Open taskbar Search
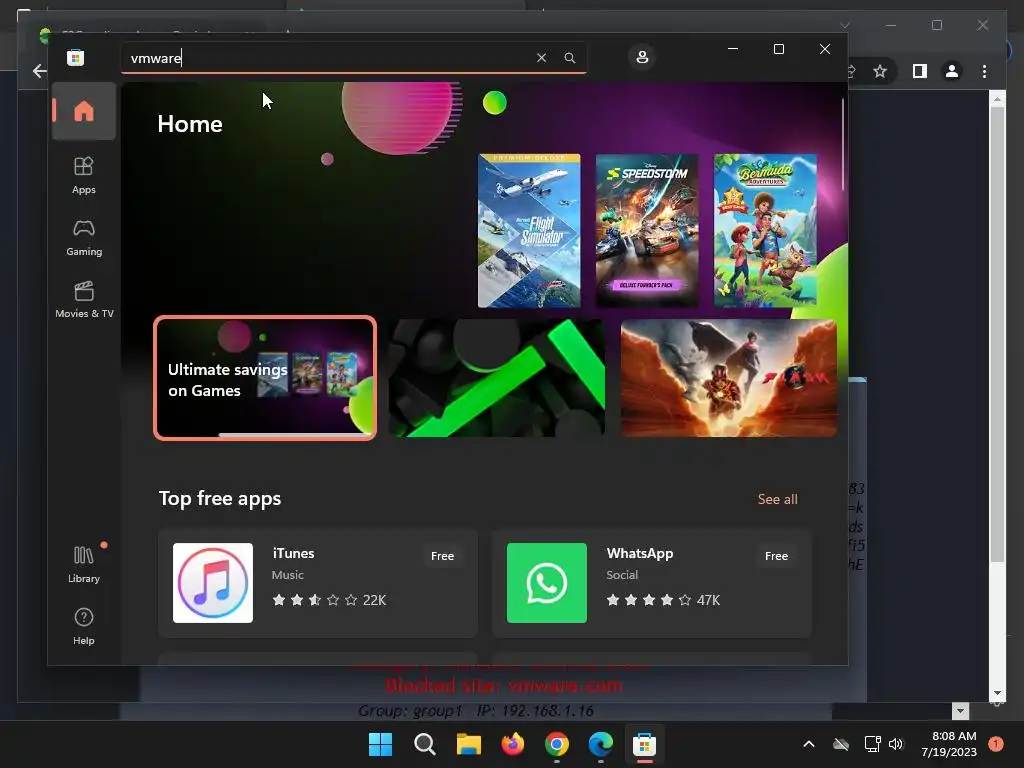The width and height of the screenshot is (1024, 768). pyautogui.click(x=424, y=744)
